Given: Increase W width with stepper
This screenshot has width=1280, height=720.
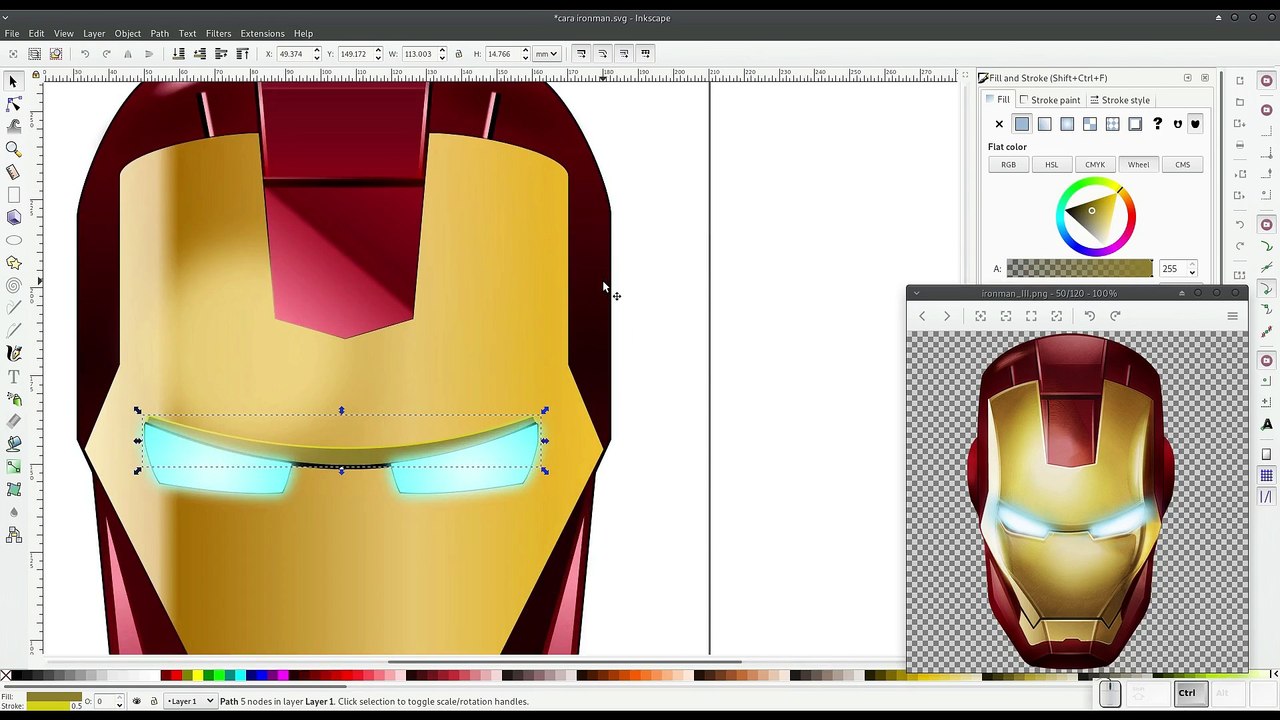Looking at the screenshot, I should click(442, 50).
